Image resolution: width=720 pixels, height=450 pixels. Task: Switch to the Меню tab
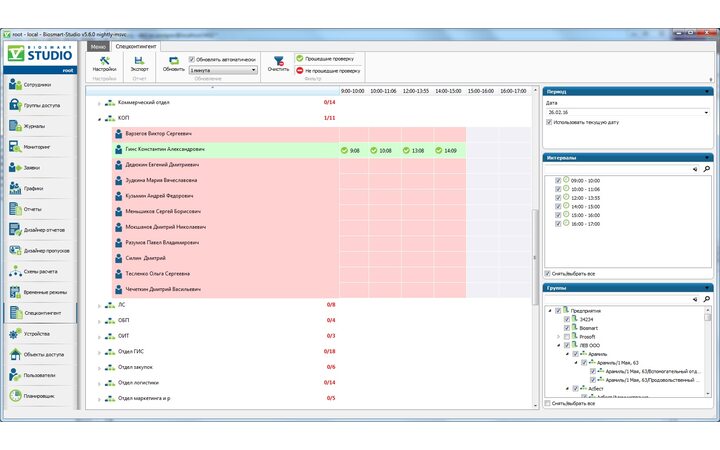click(97, 46)
